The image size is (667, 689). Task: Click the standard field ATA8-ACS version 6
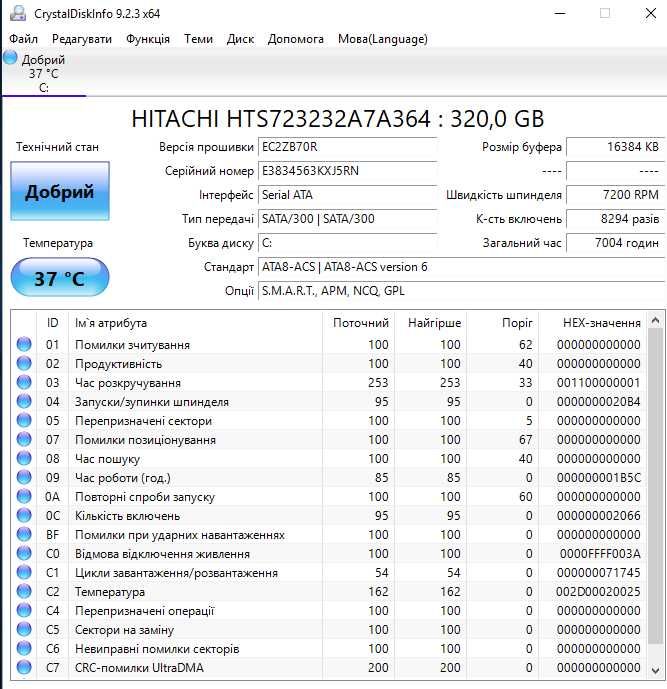point(461,267)
